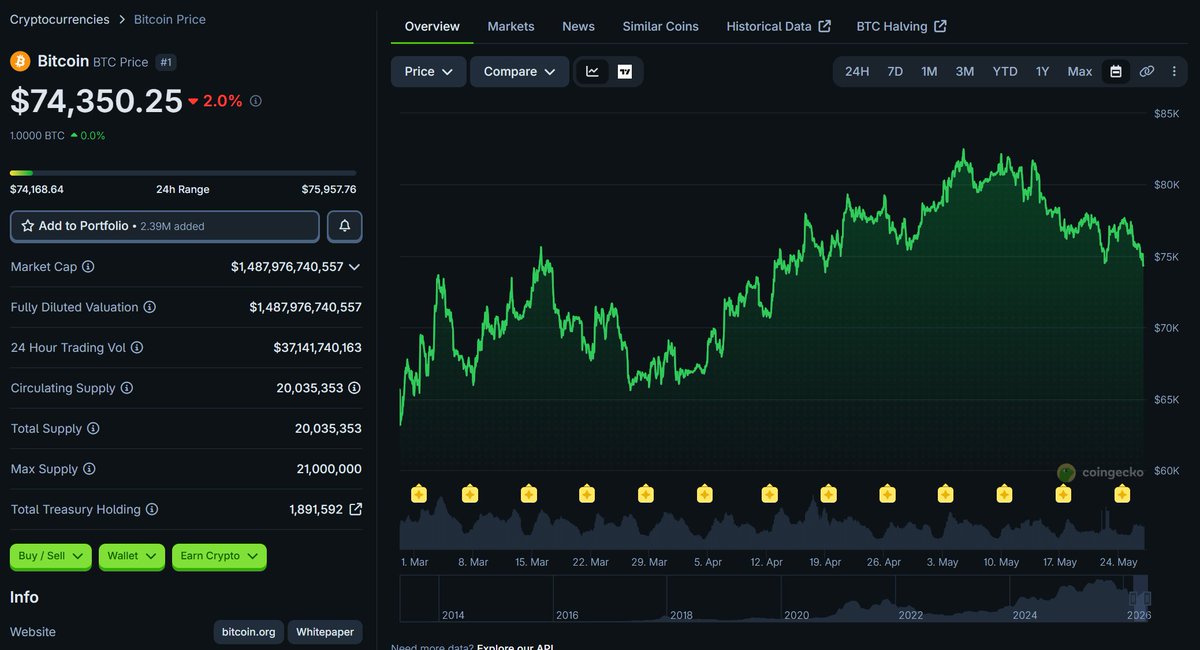Open the BTC Halving tab
Image resolution: width=1200 pixels, height=650 pixels.
[x=901, y=26]
